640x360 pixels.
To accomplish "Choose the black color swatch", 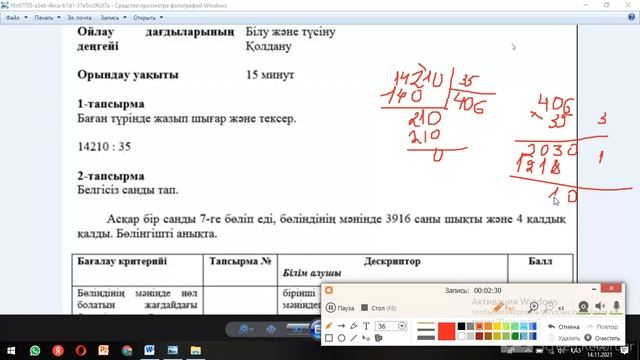I will coord(461,326).
